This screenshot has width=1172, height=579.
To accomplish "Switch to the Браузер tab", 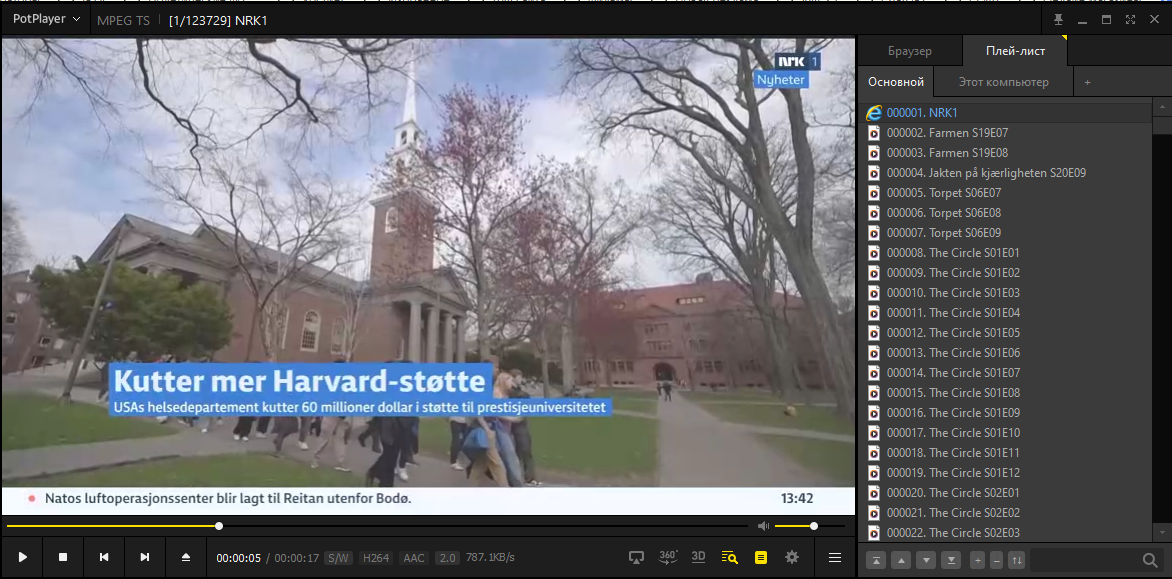I will (x=910, y=51).
